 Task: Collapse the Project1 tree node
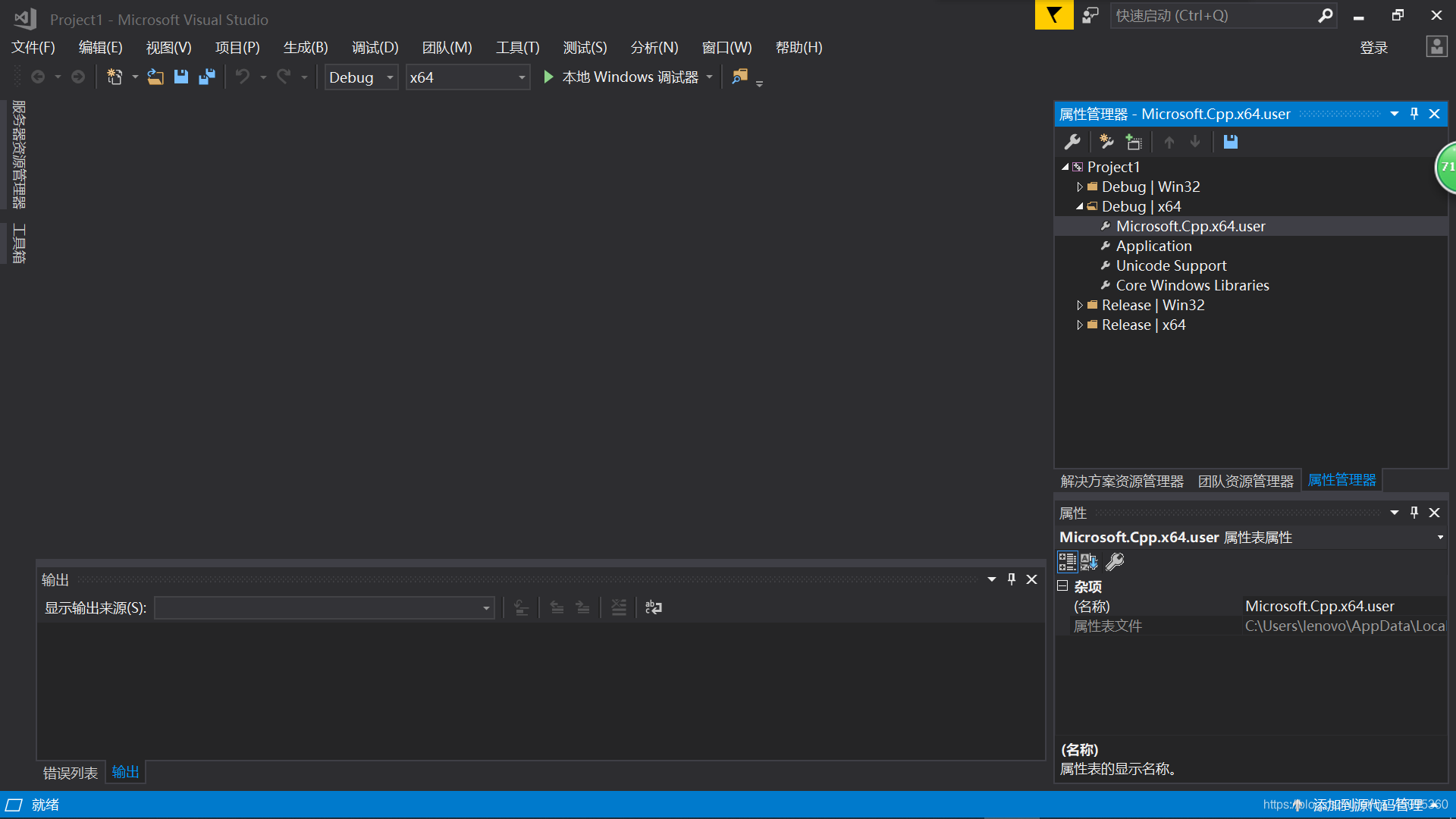(x=1065, y=167)
